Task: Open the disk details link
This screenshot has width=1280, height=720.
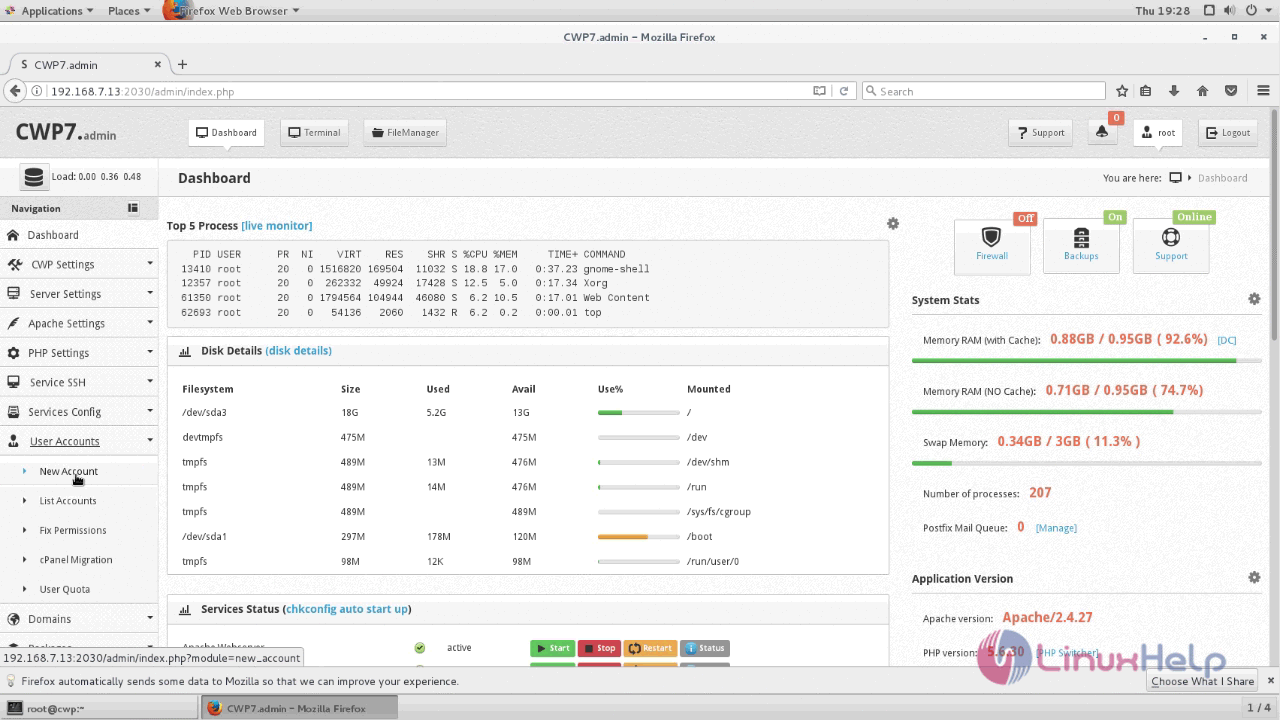Action: 298,351
